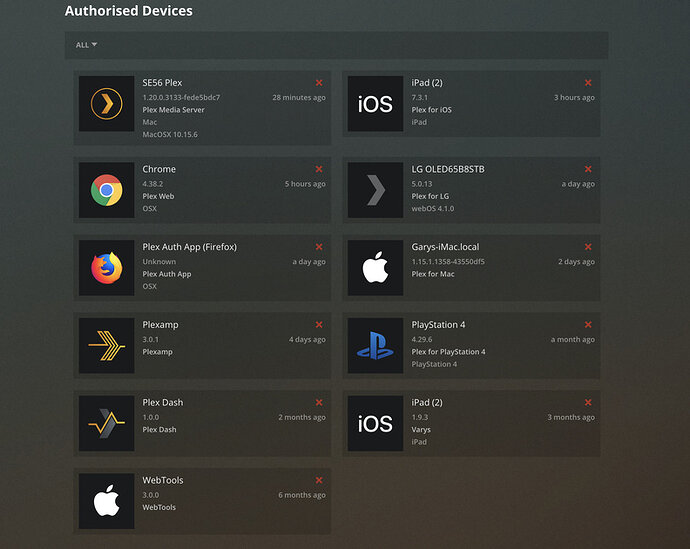Select the PlayStation 4 device title
690x549 pixels.
pos(438,325)
